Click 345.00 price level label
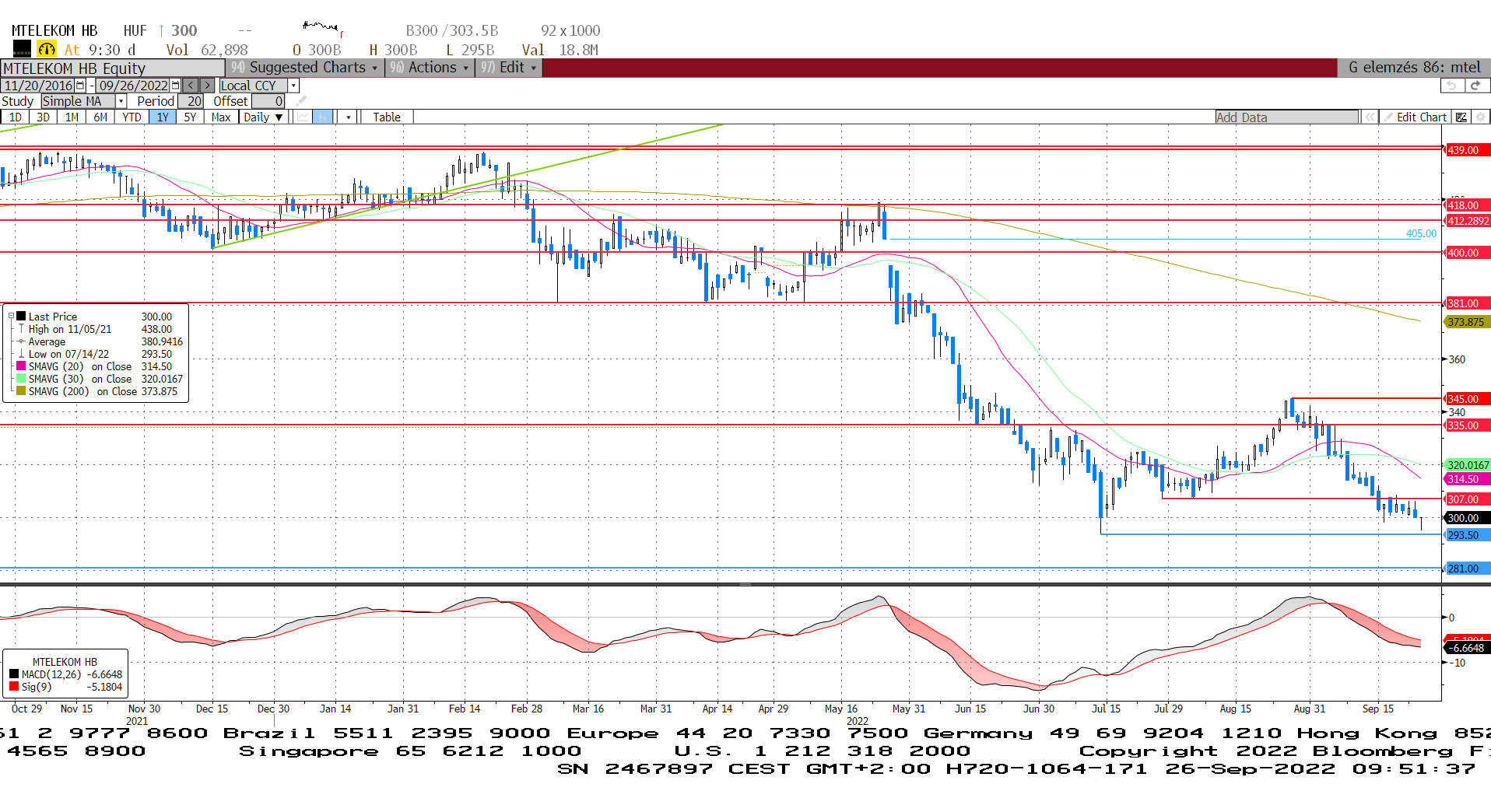1491x812 pixels. coord(1467,399)
